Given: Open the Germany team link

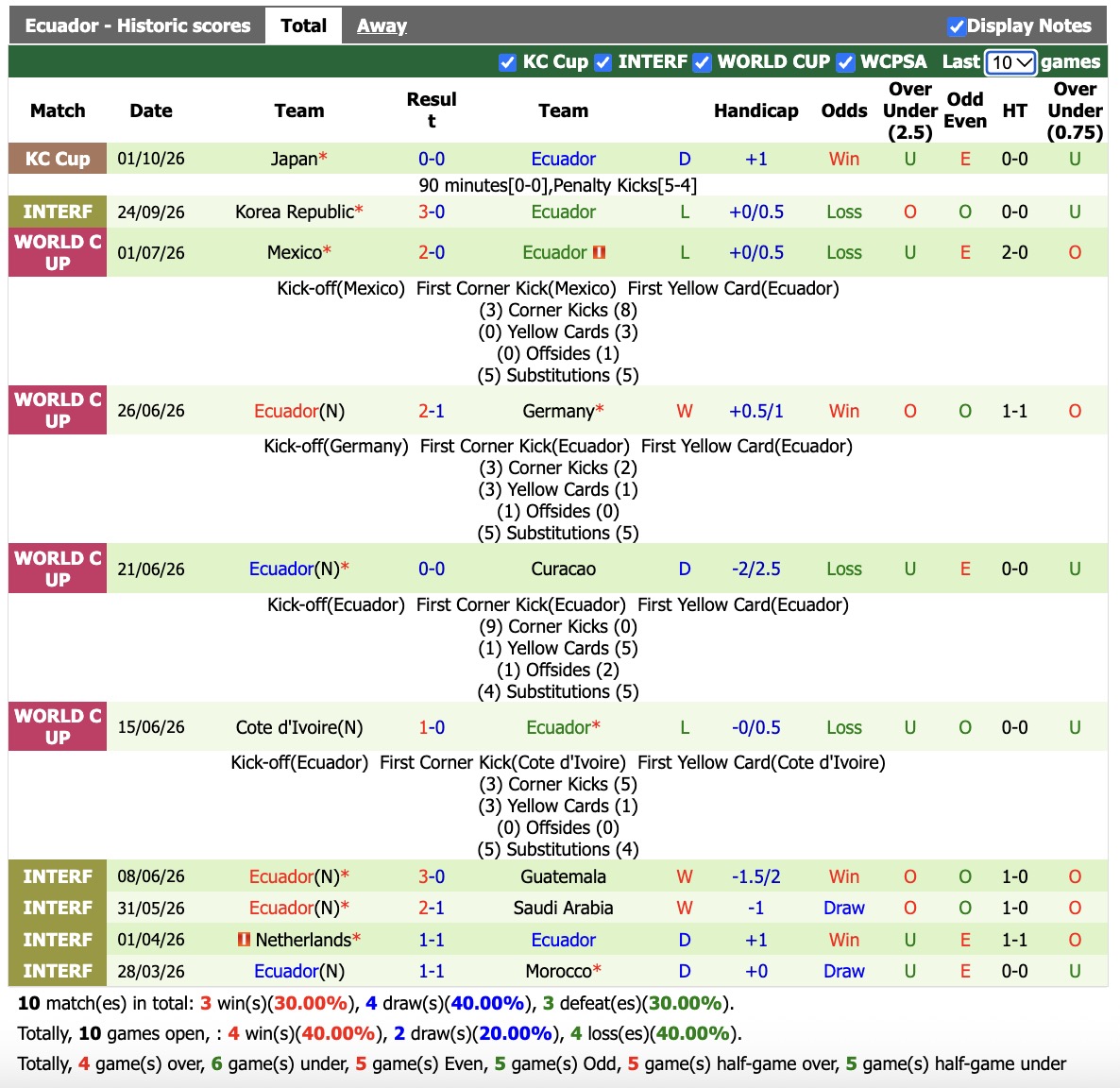Looking at the screenshot, I should click(558, 411).
